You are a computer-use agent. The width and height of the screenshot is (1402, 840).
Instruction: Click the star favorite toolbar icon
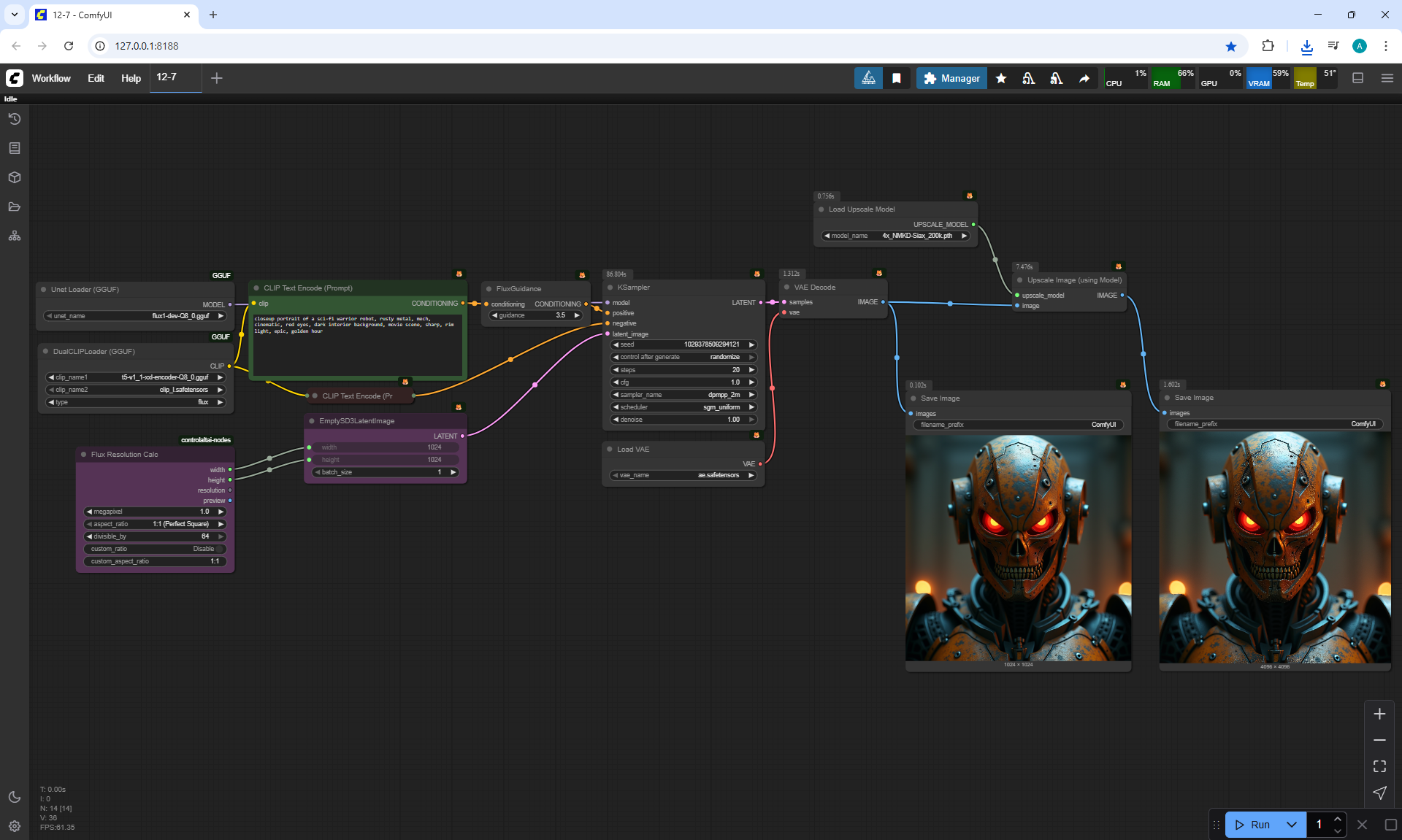coord(1001,78)
